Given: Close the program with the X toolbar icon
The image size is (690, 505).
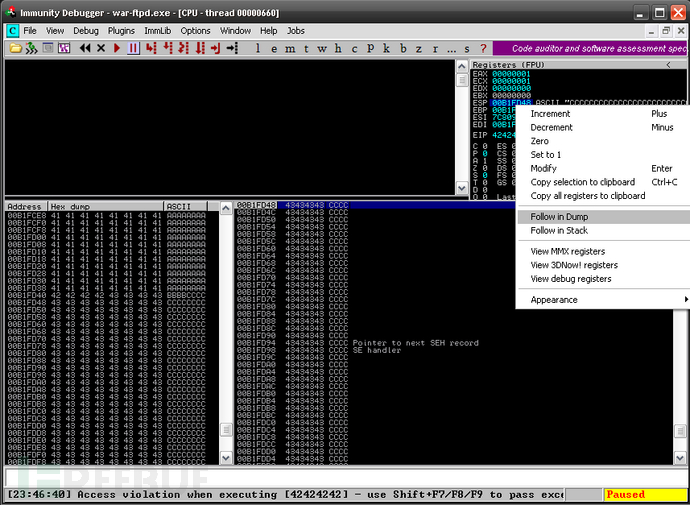Looking at the screenshot, I should pyautogui.click(x=102, y=48).
